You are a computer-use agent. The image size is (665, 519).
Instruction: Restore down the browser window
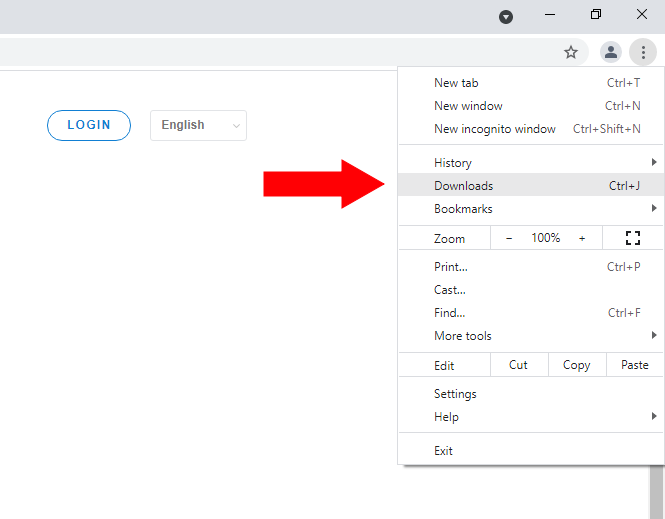596,15
